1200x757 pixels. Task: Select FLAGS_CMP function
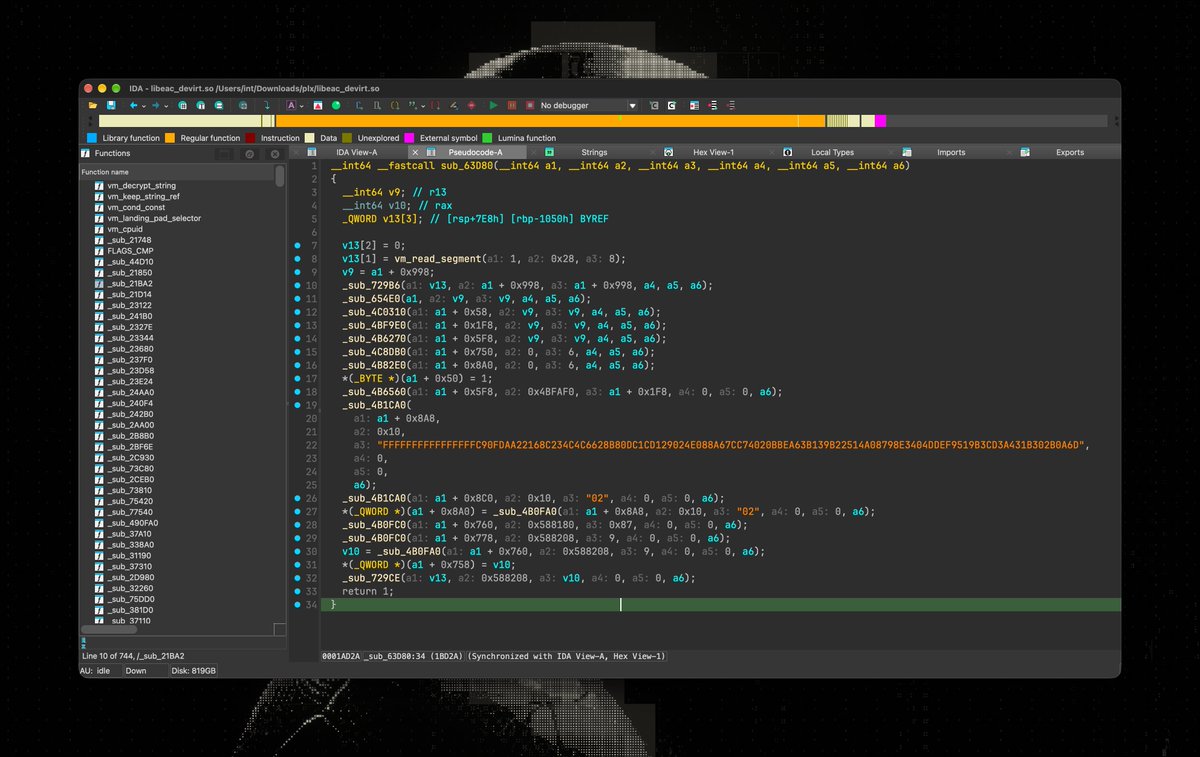click(130, 250)
